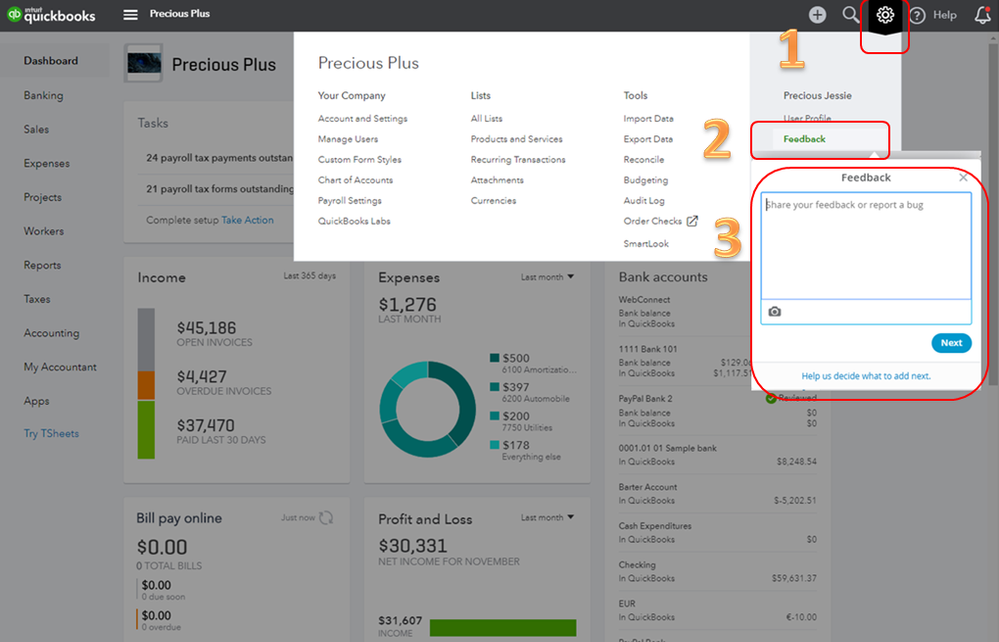Open Recurring Transactions

518,159
